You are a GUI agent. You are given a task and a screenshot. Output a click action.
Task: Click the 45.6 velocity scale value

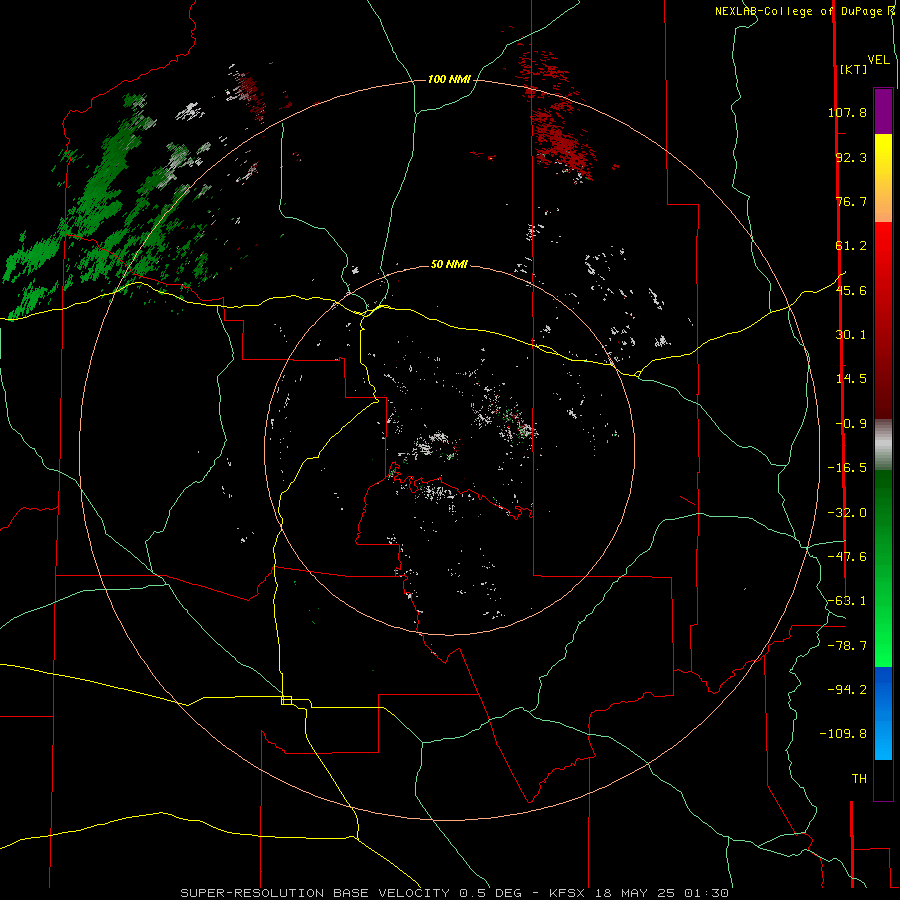[851, 290]
